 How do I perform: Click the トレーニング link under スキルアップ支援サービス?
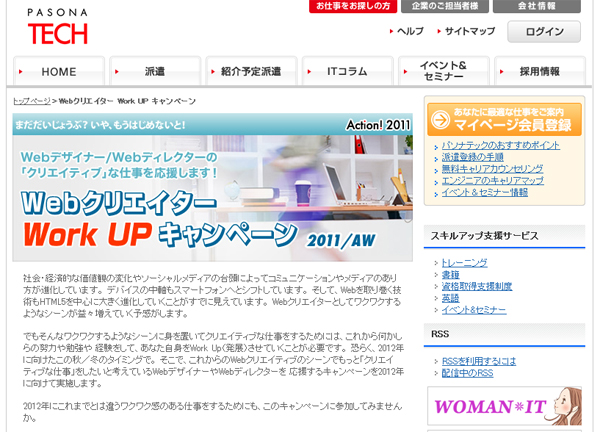(x=465, y=262)
